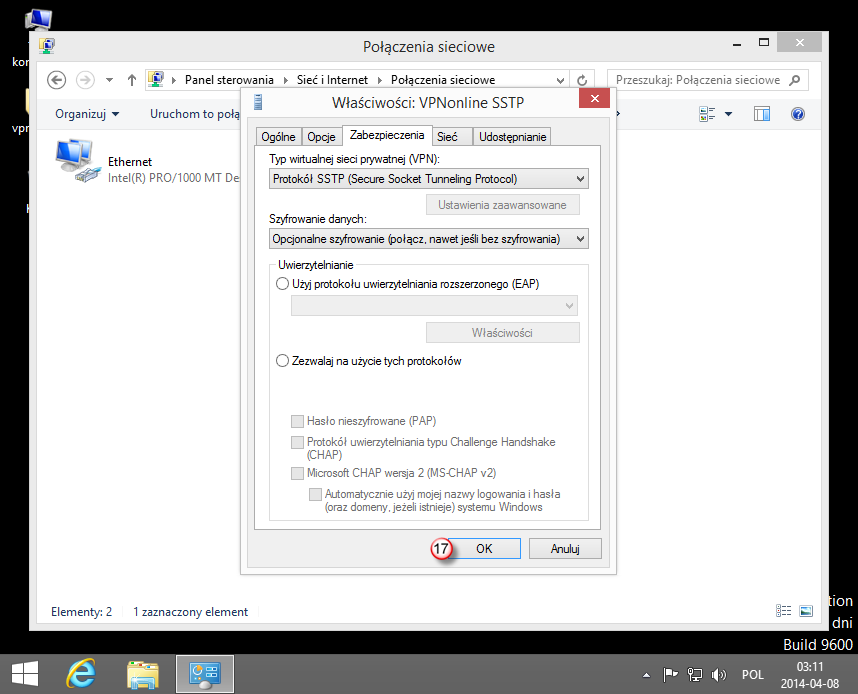Switch to details view icon in the status bar
Viewport: 858px width, 694px height.
784,611
